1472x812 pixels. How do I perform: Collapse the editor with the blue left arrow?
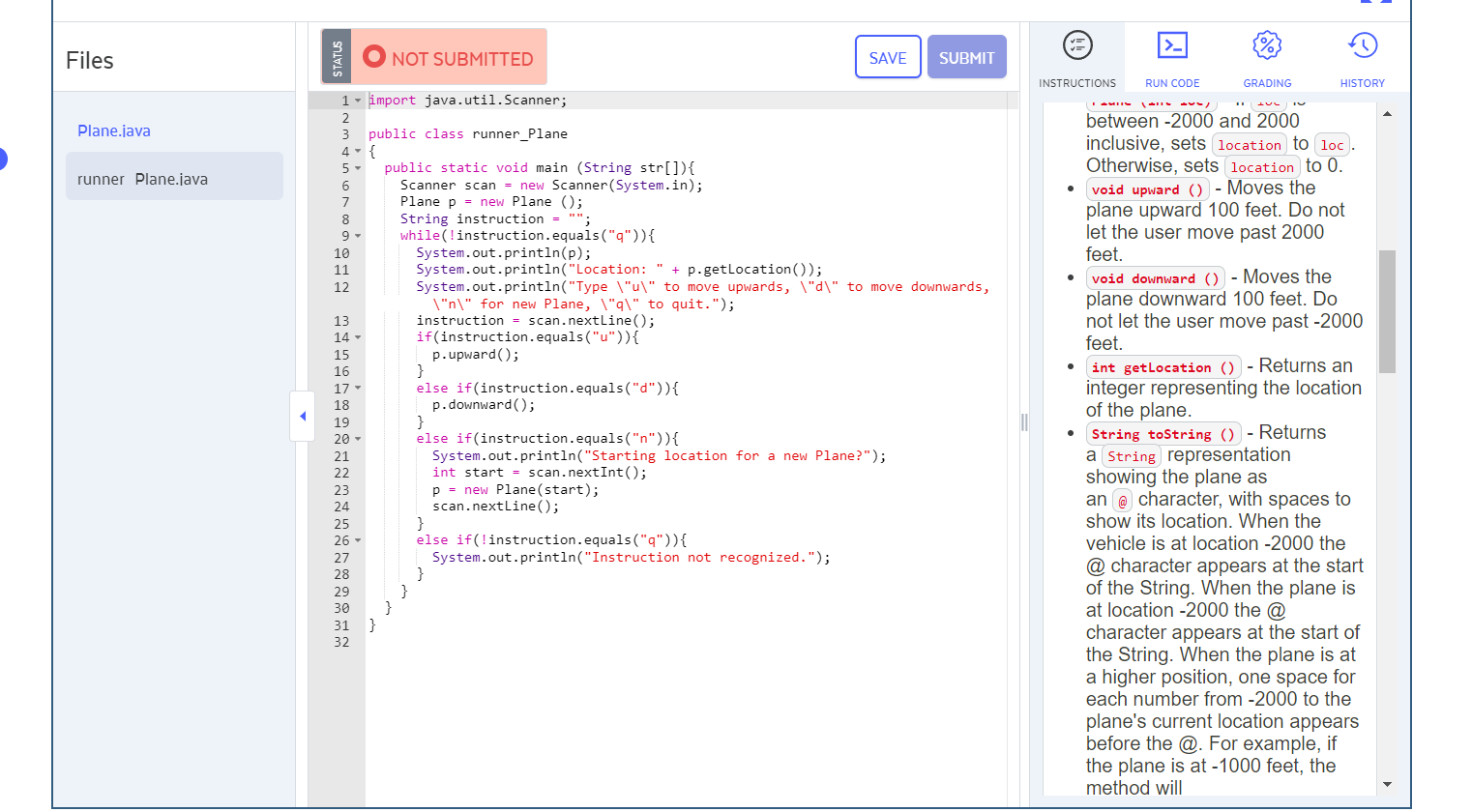[x=302, y=416]
